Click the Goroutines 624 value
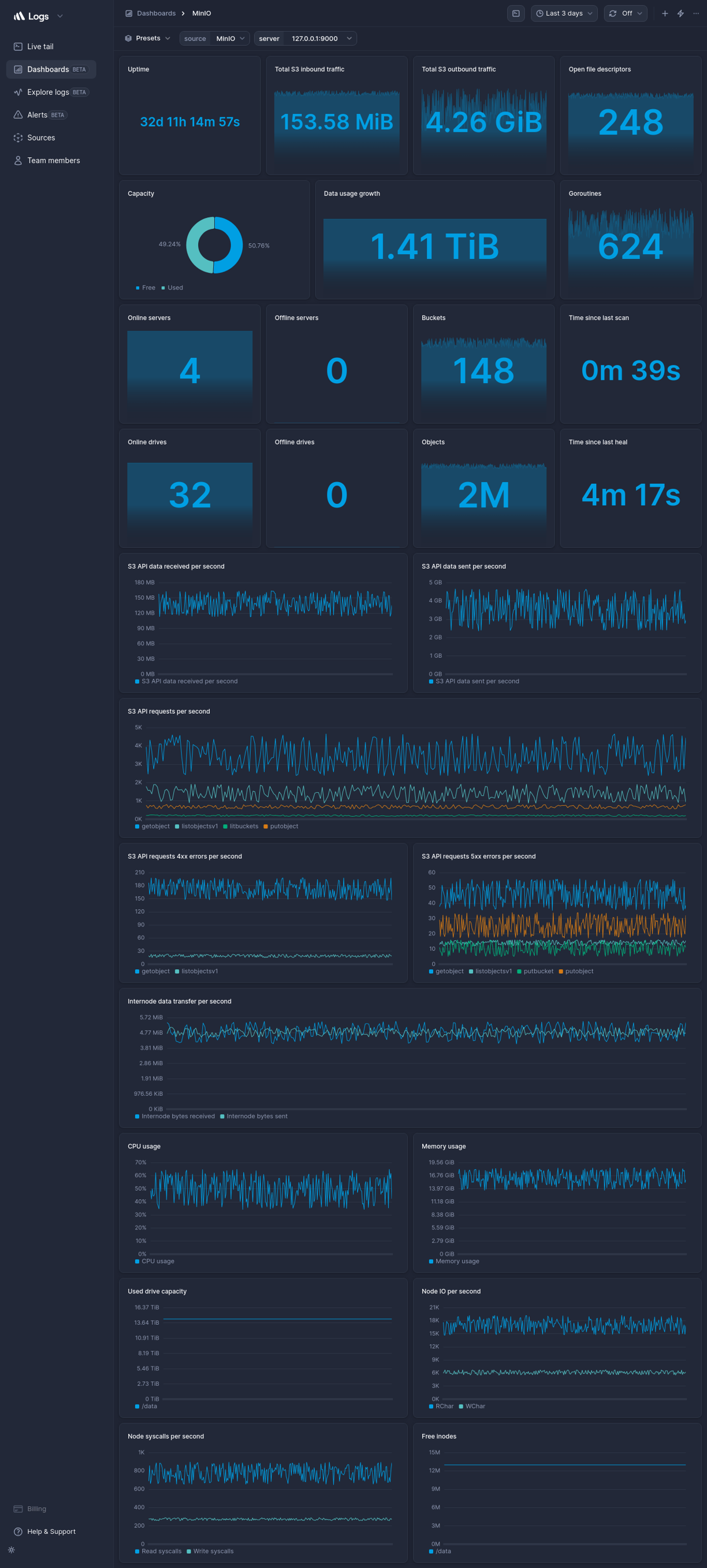The image size is (707, 1568). click(x=630, y=247)
